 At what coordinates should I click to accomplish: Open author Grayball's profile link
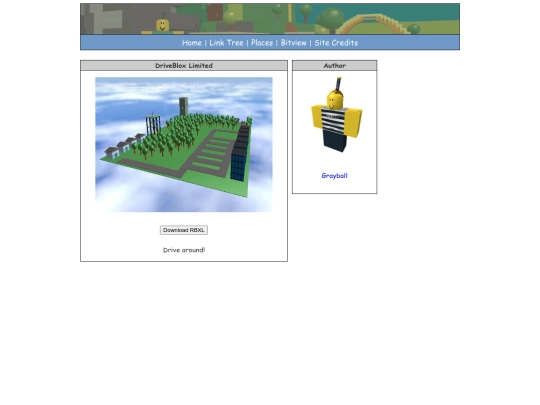point(334,176)
